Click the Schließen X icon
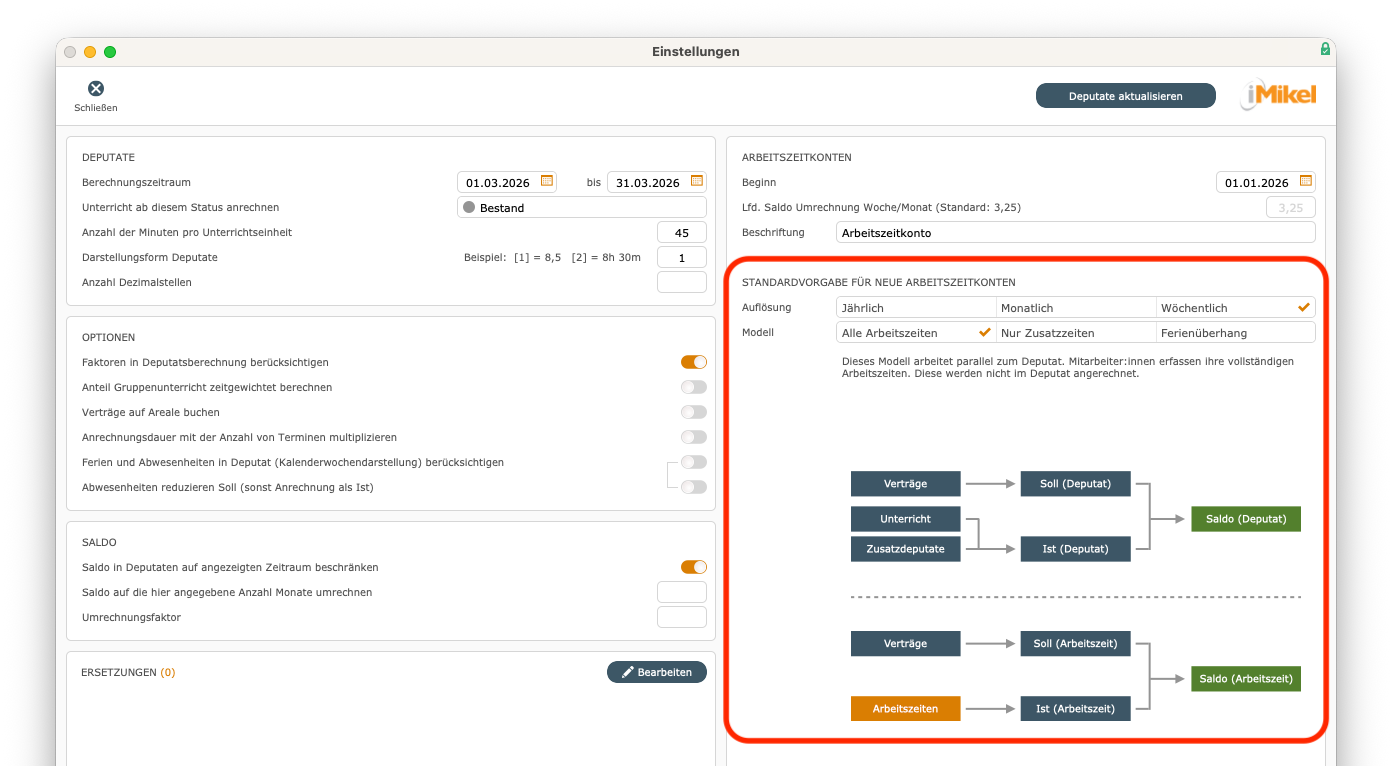 96,89
